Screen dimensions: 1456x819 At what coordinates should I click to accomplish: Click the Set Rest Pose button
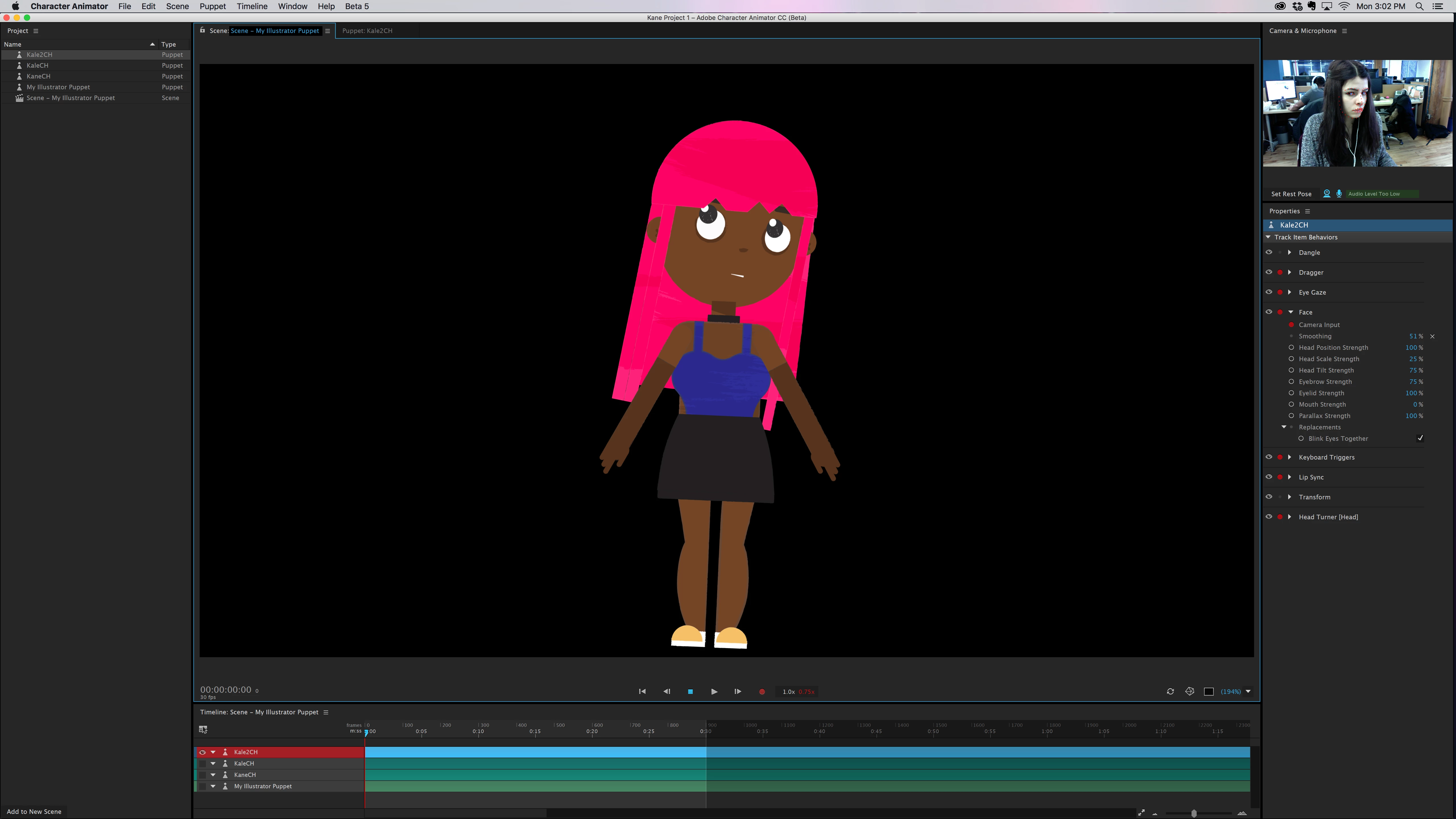1291,194
